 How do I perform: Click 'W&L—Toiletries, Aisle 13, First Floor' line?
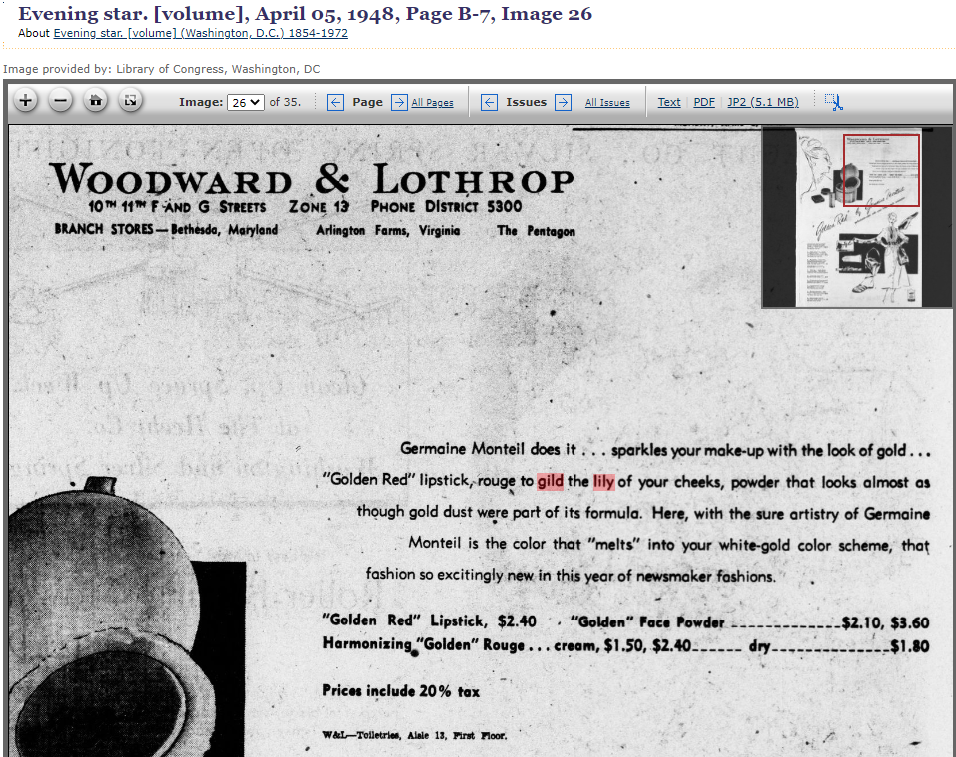415,735
